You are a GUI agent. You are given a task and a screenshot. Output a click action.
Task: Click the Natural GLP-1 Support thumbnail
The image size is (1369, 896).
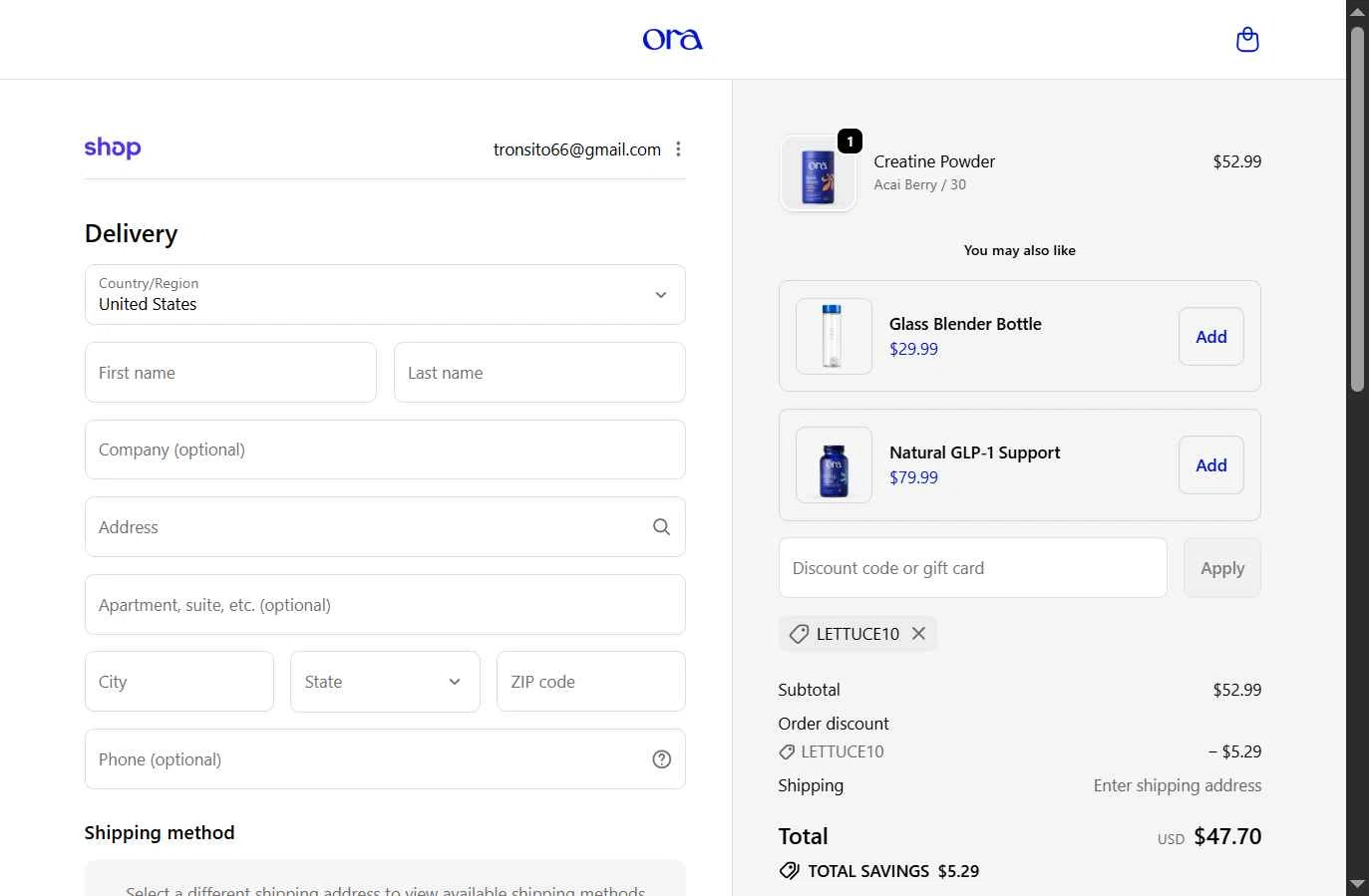pos(834,465)
